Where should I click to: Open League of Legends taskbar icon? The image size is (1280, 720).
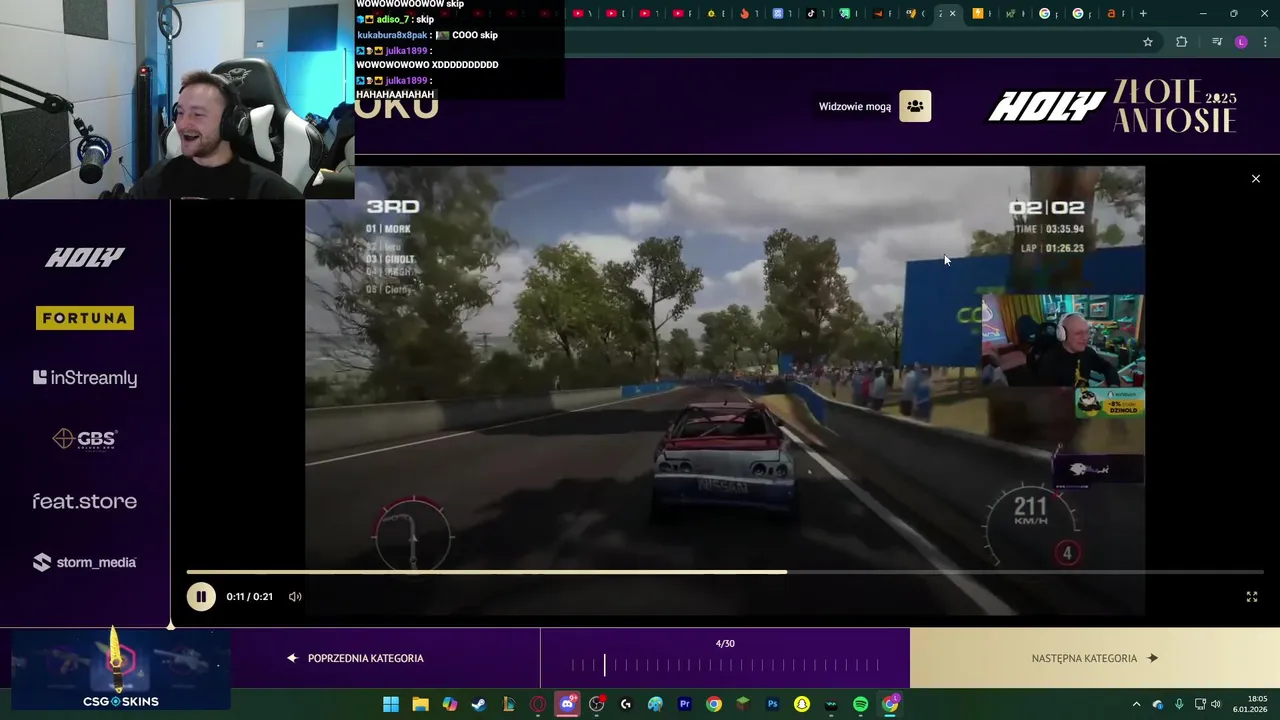click(508, 704)
